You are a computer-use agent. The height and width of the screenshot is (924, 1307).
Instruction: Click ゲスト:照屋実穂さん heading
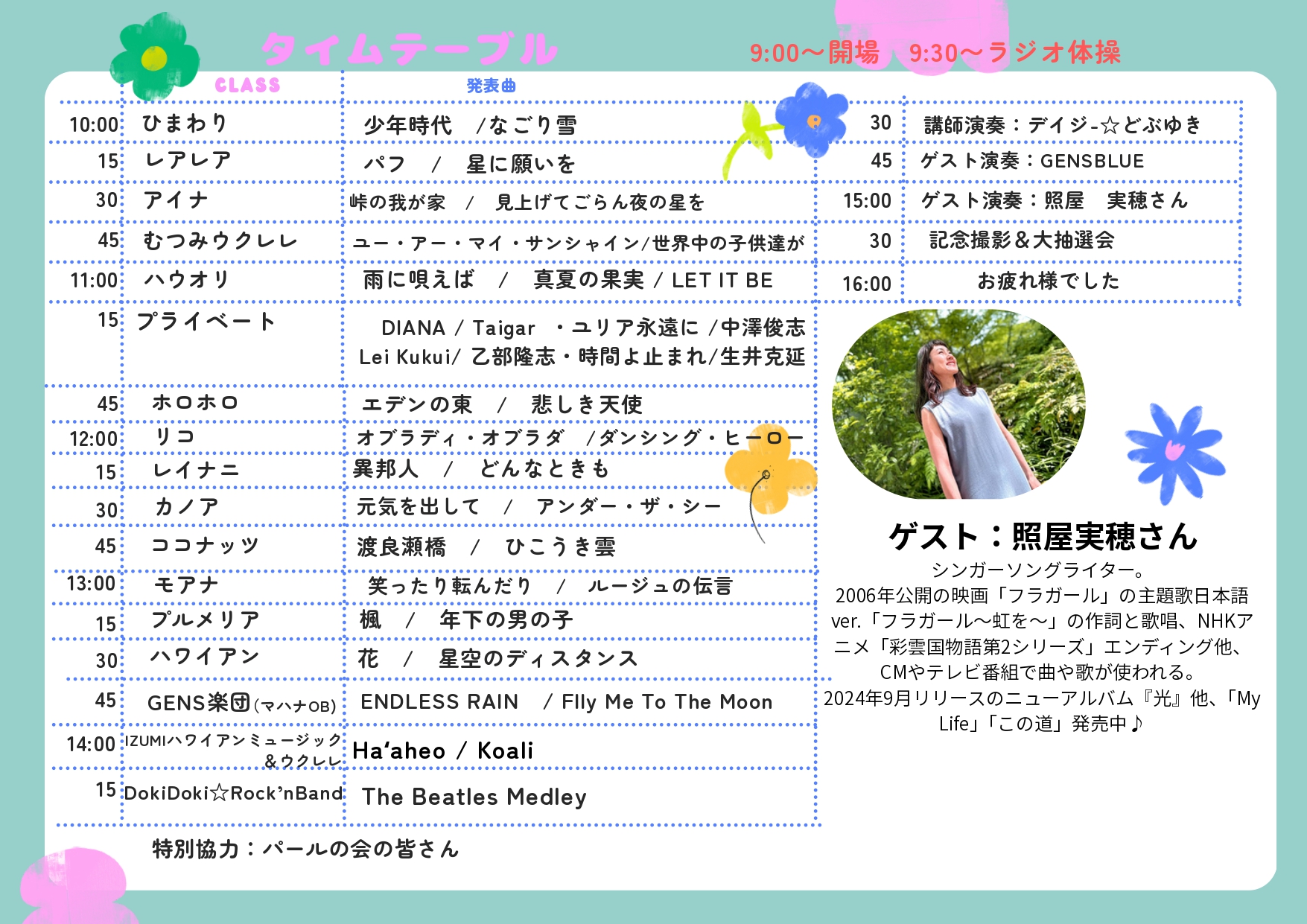1043,536
